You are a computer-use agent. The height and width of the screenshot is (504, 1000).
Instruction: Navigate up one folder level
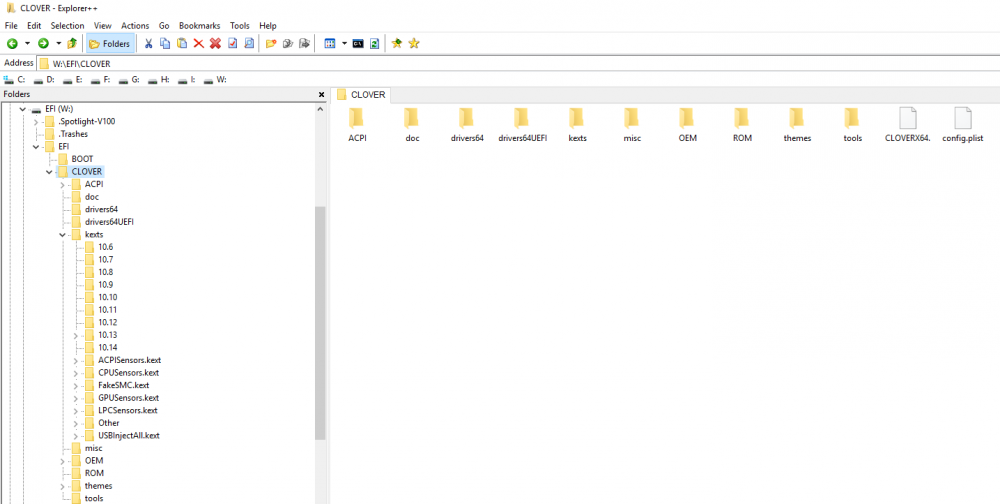72,43
